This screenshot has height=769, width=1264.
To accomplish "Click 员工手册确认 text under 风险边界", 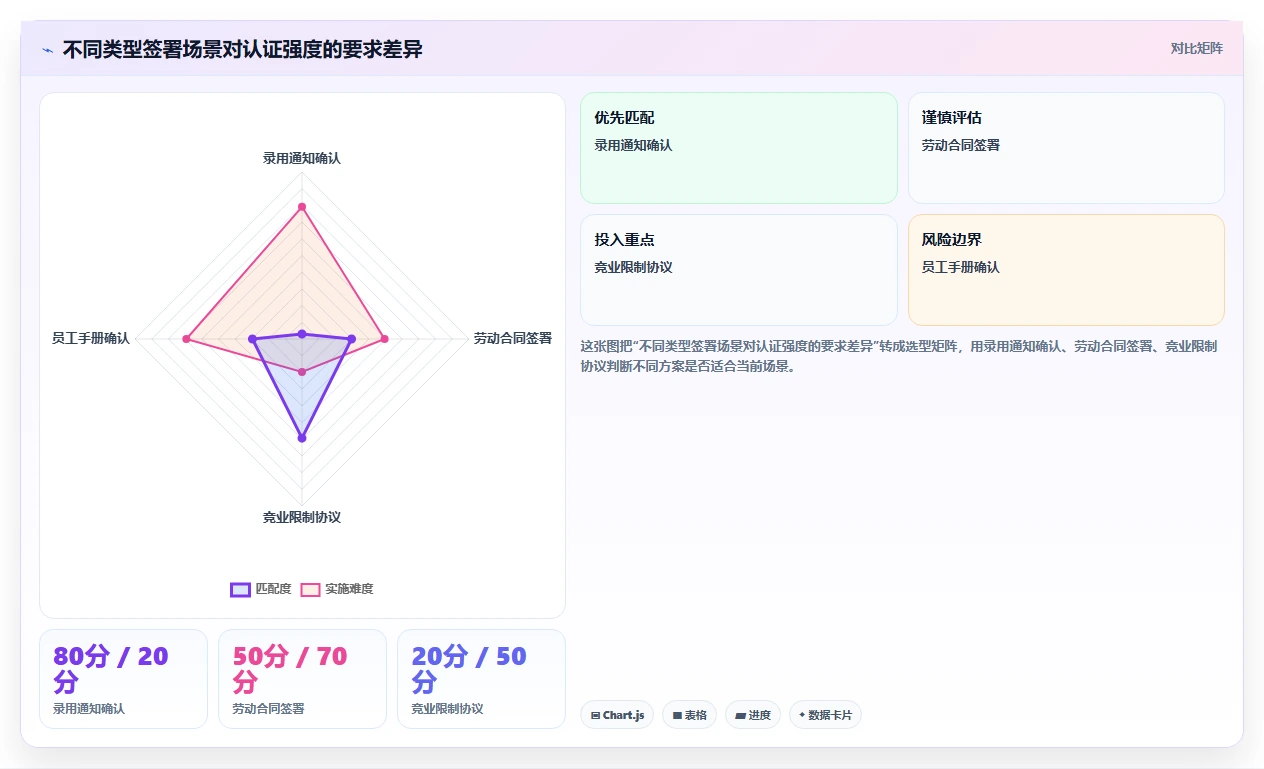I will [961, 267].
